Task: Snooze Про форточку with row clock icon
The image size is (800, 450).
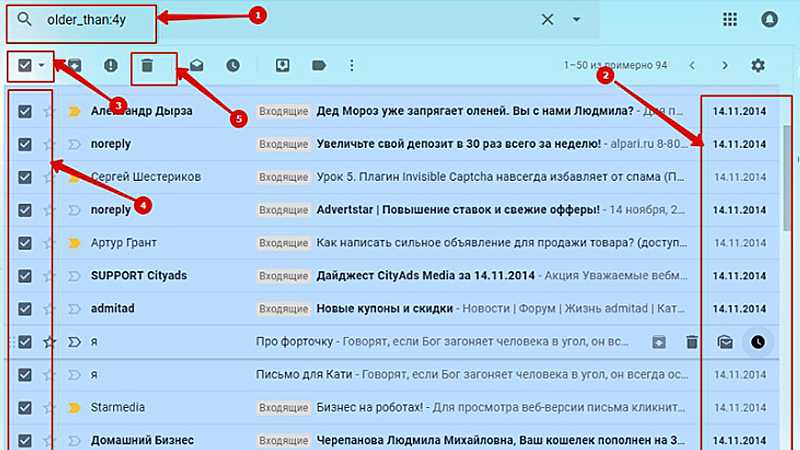Action: [x=758, y=342]
